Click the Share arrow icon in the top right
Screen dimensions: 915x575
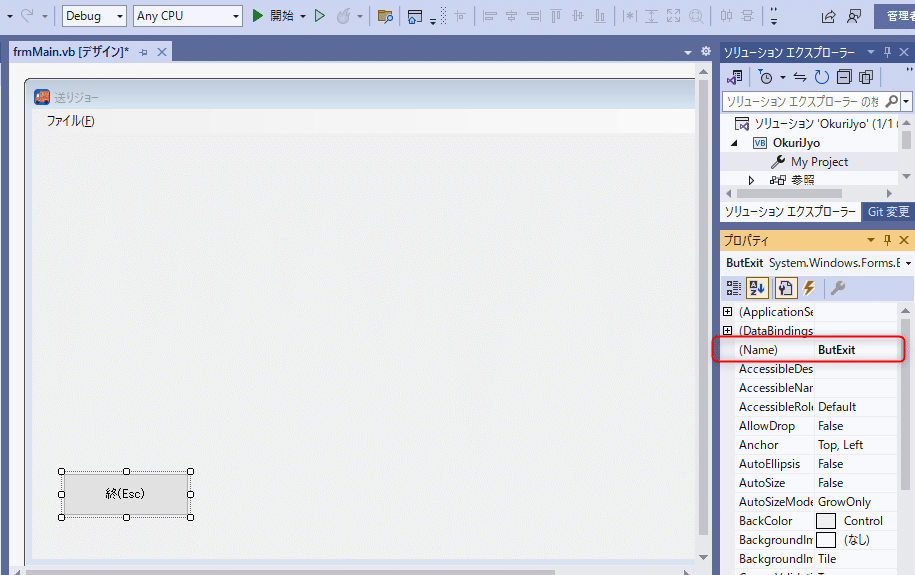pos(828,16)
